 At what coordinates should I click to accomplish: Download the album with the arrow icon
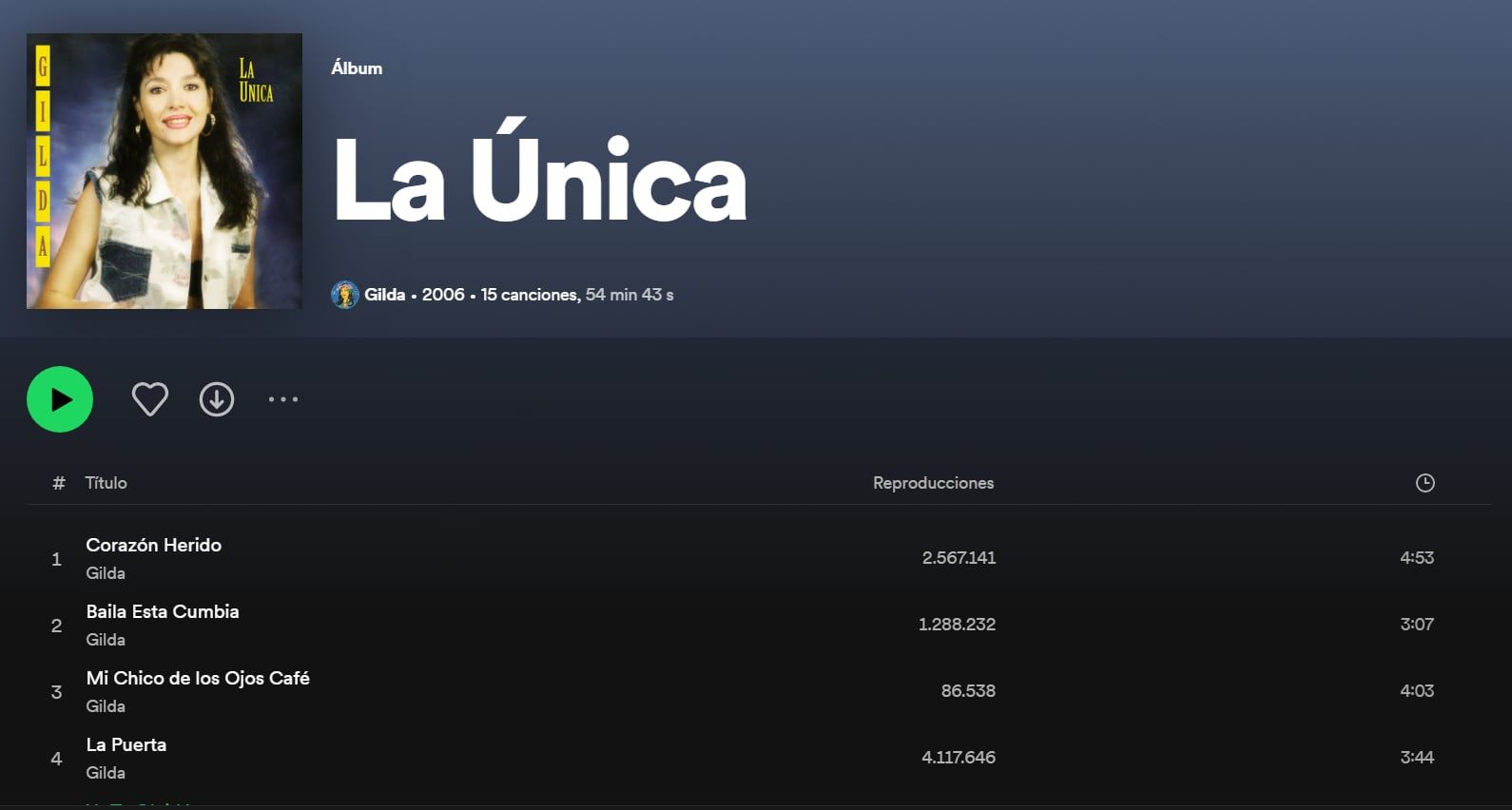pos(217,399)
